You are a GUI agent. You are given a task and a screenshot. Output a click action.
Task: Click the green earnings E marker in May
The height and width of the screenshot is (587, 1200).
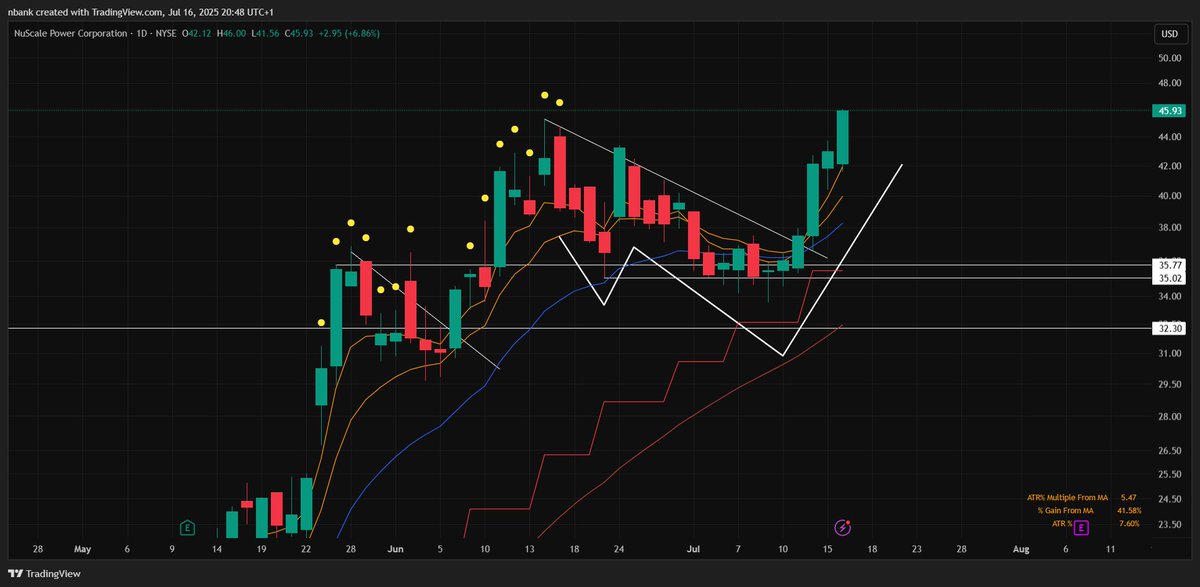click(x=186, y=527)
